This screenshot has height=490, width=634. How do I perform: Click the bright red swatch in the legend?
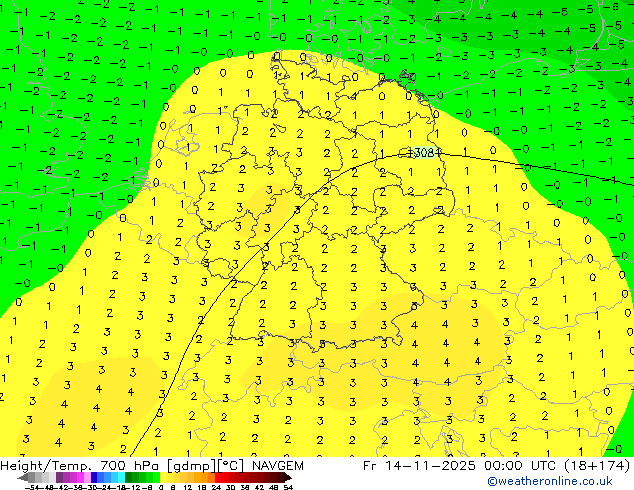point(218,477)
